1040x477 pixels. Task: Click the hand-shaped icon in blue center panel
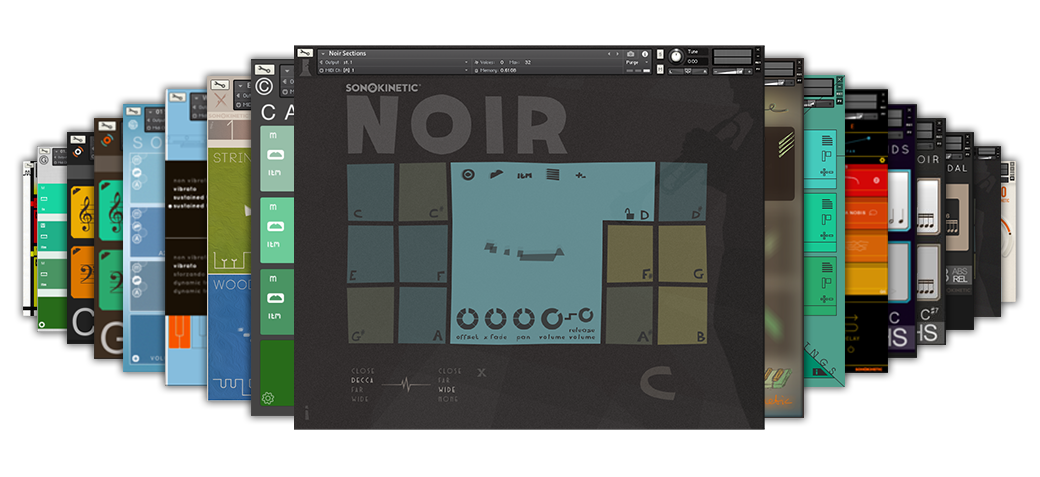coord(496,175)
